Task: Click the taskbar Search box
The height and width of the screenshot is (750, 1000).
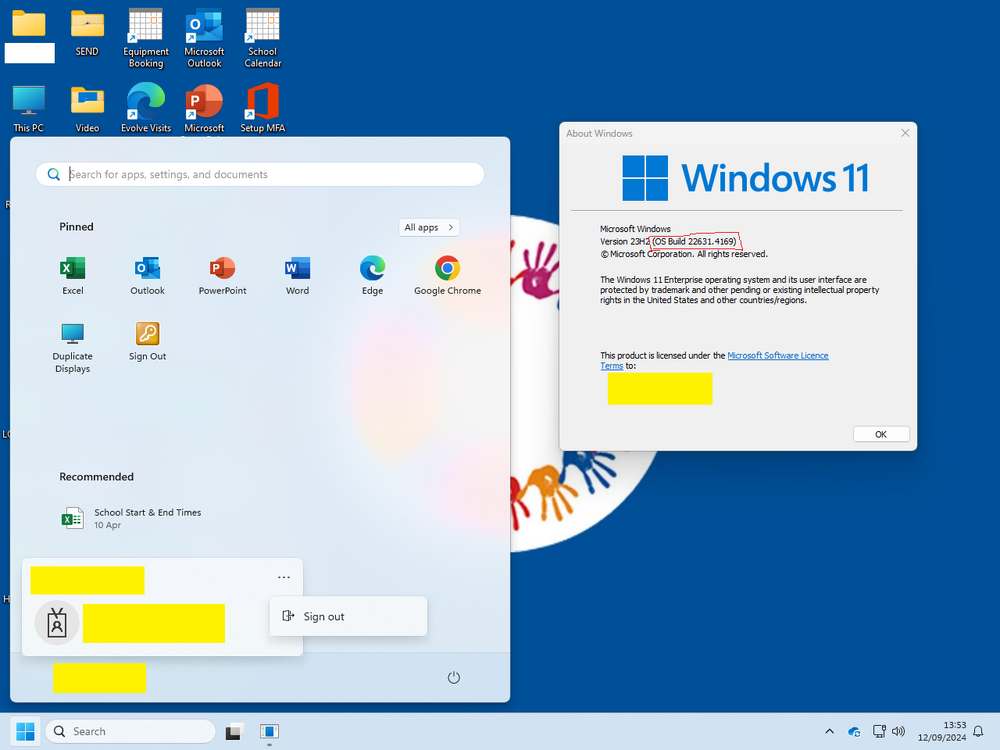Action: (130, 731)
